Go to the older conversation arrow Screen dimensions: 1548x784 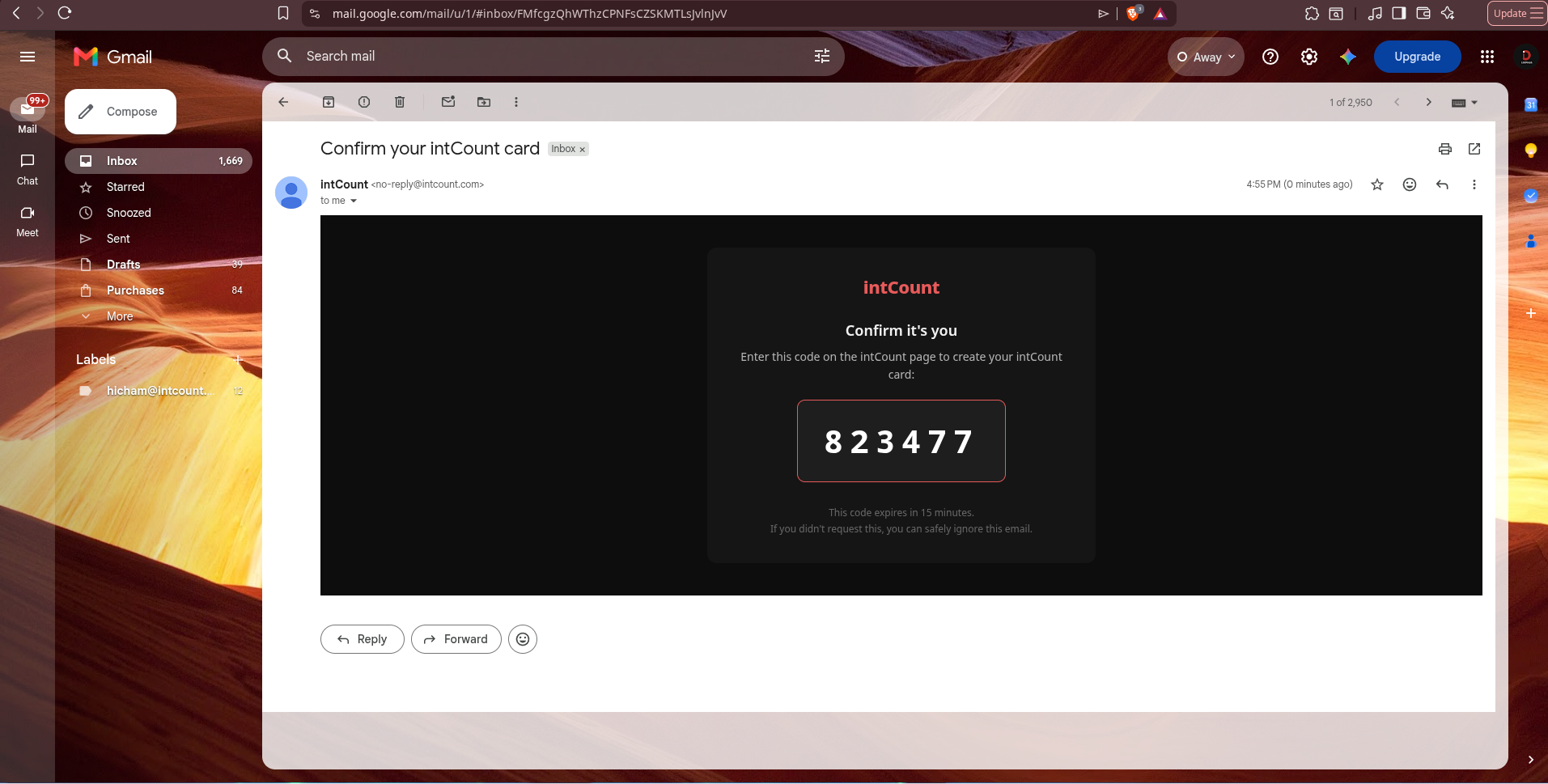[x=1429, y=102]
